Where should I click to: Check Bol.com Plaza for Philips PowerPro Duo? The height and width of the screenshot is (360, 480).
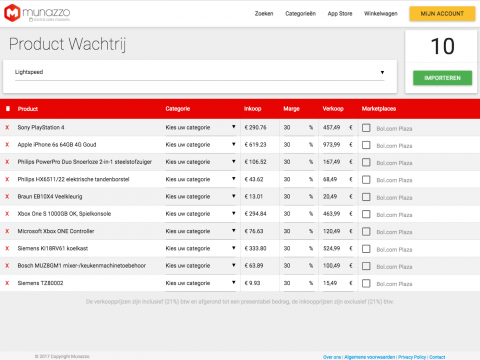366,162
